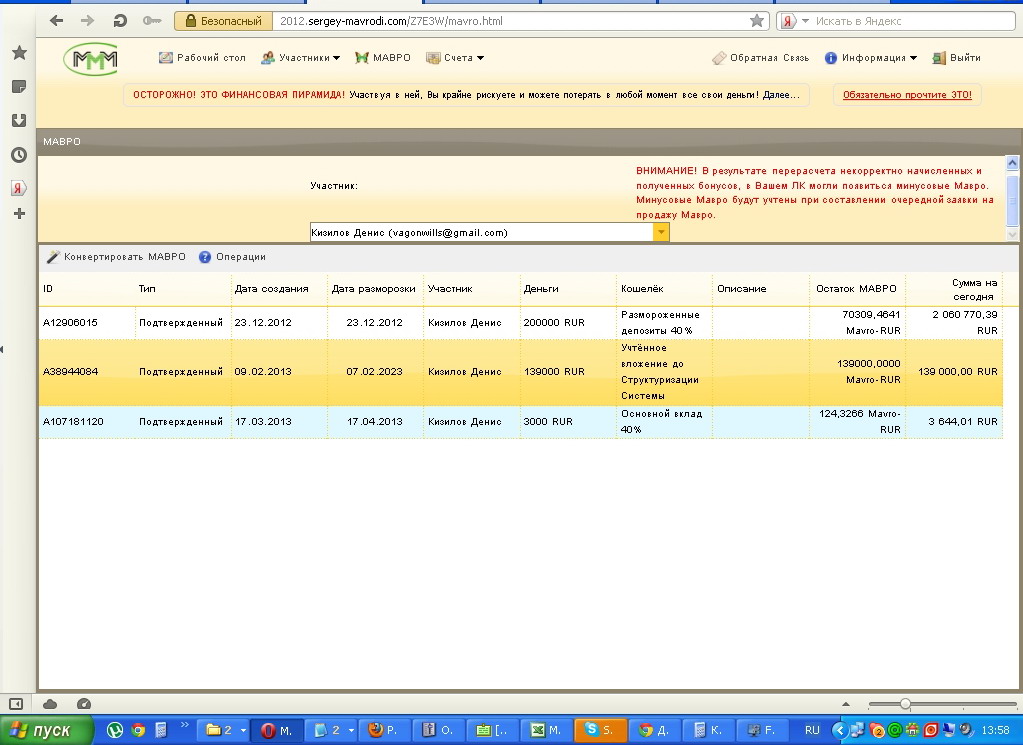Expand the Счета dropdown menu
Screen dimensions: 1023x745
455,57
